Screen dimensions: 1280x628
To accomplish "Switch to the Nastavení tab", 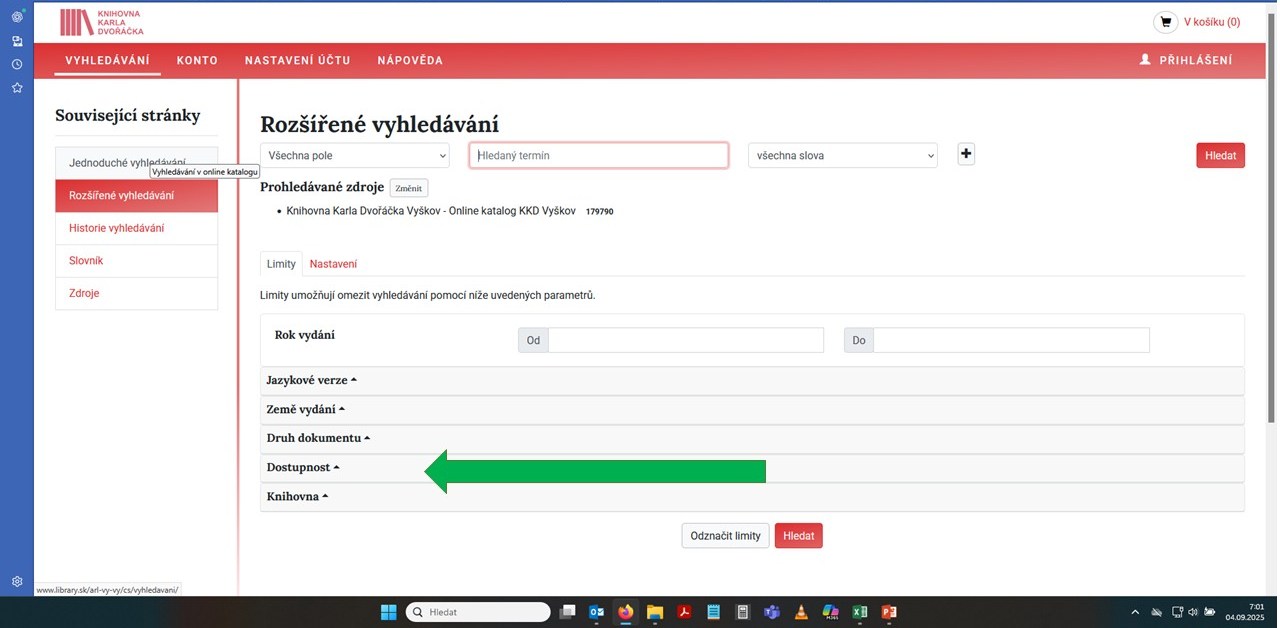I will (x=333, y=264).
